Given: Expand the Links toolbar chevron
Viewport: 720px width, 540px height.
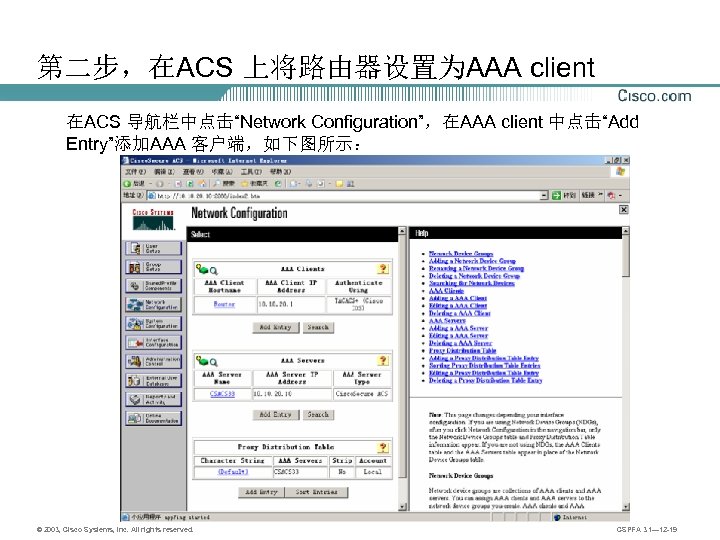Looking at the screenshot, I should click(x=600, y=195).
